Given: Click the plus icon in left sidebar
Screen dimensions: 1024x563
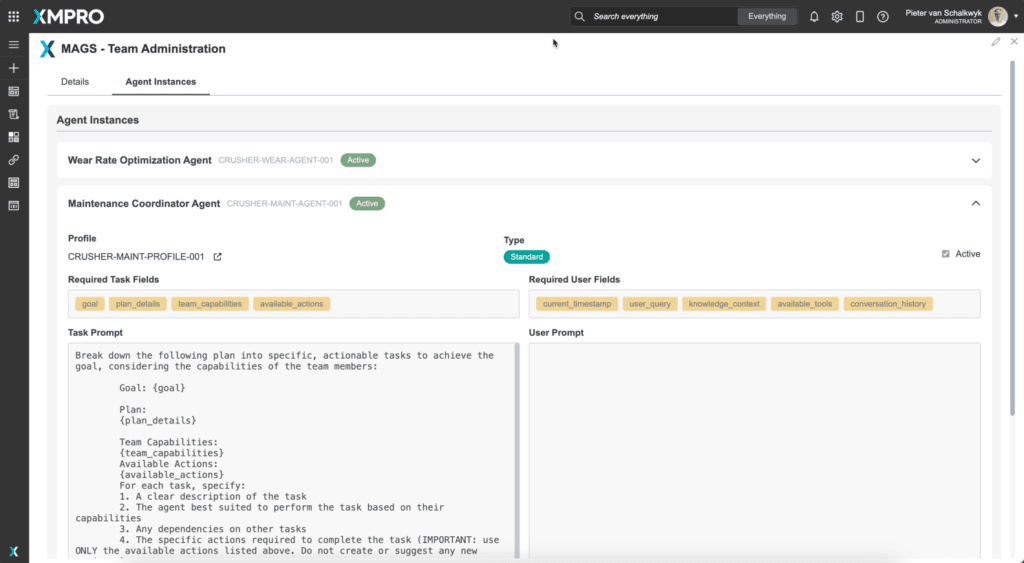Looking at the screenshot, I should click(14, 68).
